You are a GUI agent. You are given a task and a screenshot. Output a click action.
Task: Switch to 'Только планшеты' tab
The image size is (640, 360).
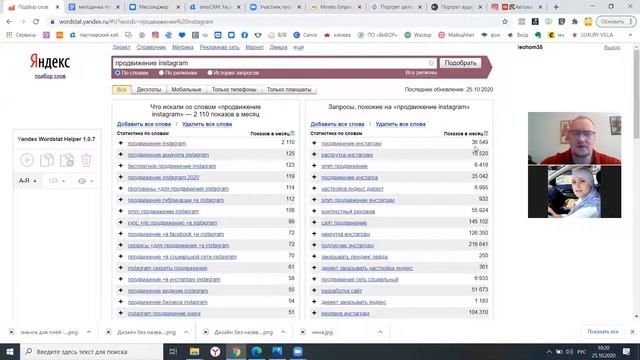click(x=289, y=89)
